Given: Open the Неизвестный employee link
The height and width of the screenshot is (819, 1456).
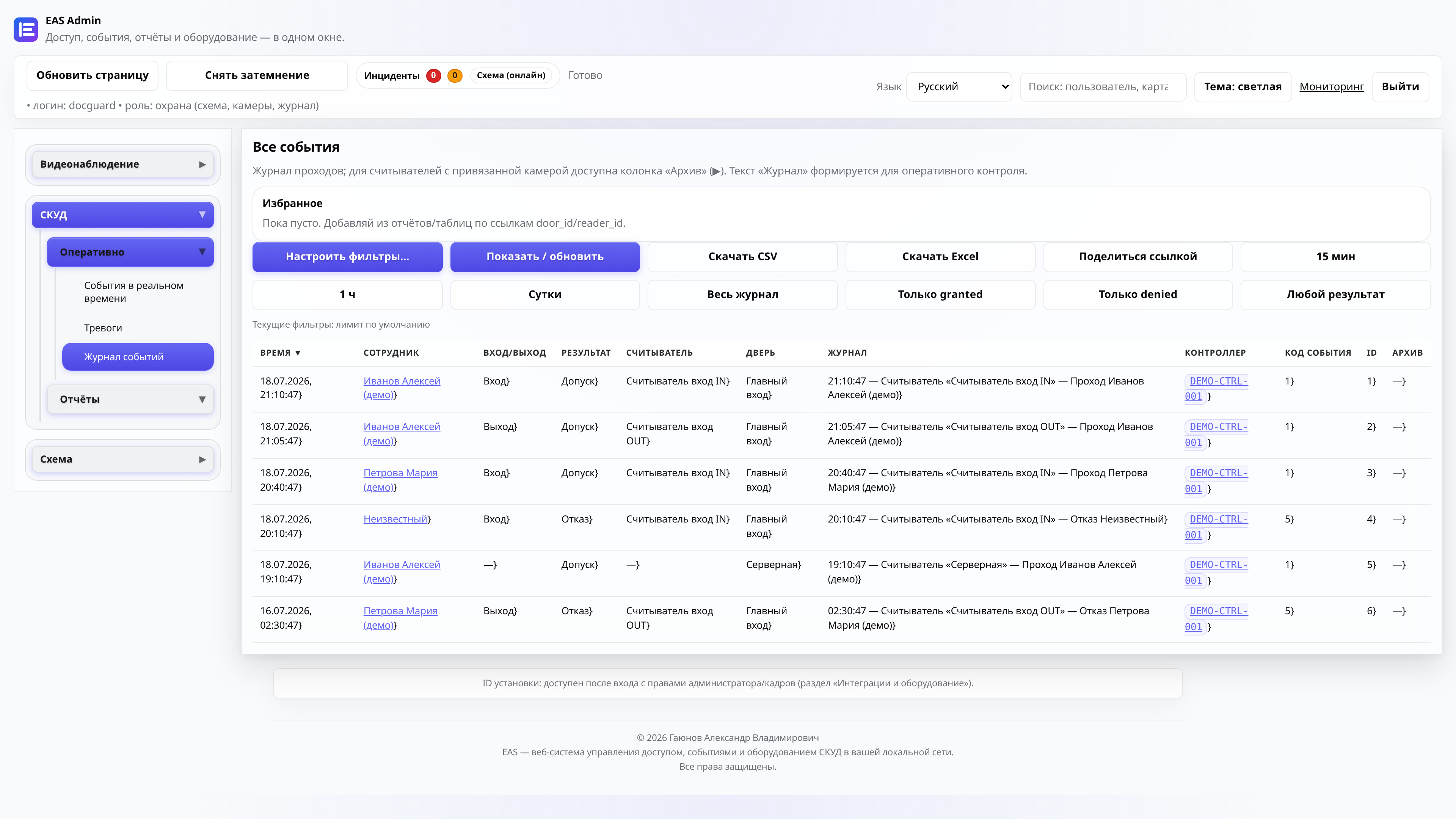Looking at the screenshot, I should point(395,519).
